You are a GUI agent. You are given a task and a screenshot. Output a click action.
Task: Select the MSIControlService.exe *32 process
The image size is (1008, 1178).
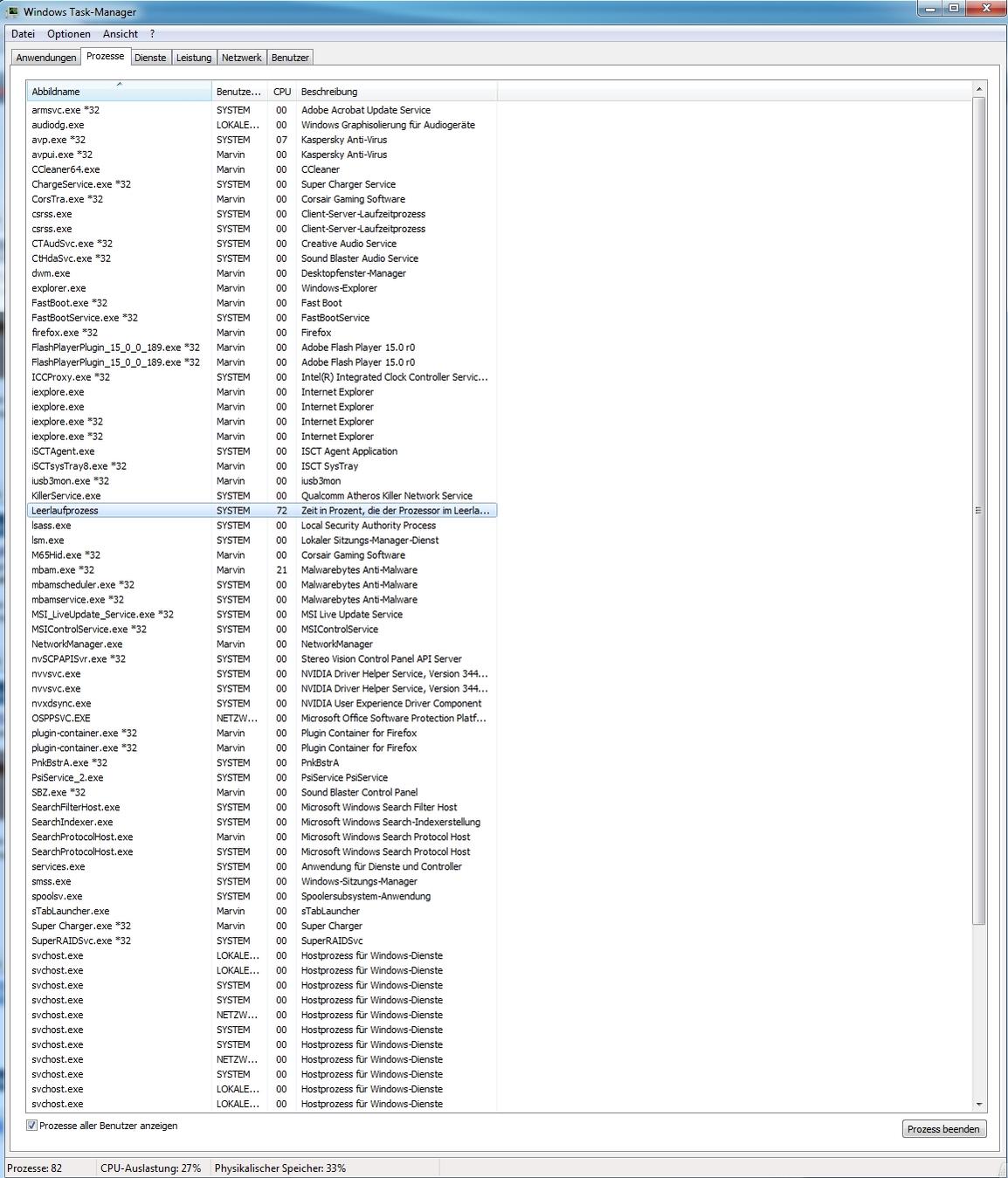[262, 630]
